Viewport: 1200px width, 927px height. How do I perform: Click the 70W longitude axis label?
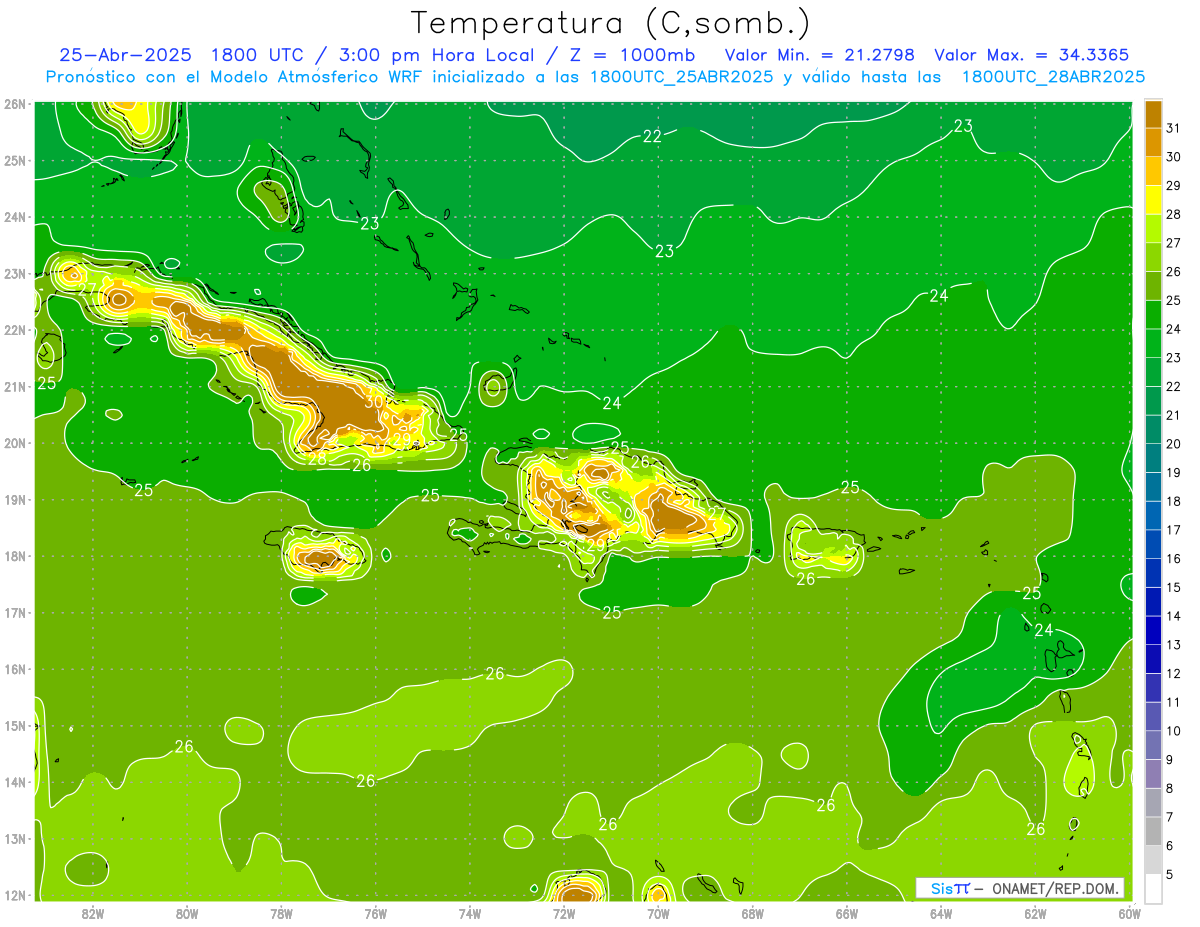658,913
